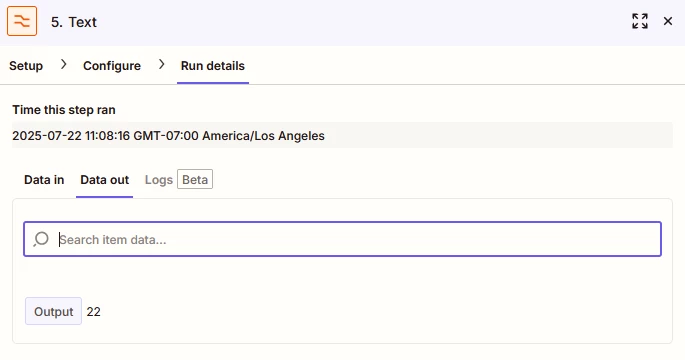The height and width of the screenshot is (360, 685).
Task: Click the chevron after Setup
Action: [x=64, y=65]
